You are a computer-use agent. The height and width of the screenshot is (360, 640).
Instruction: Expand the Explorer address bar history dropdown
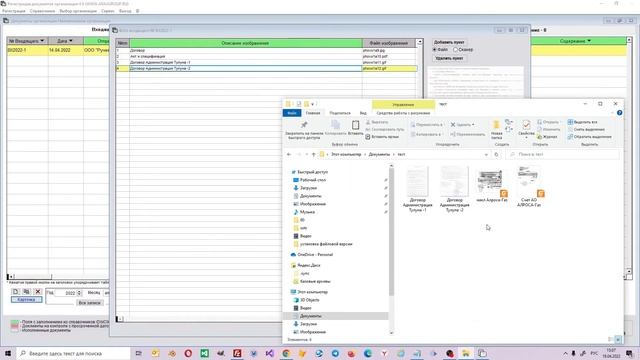486,154
